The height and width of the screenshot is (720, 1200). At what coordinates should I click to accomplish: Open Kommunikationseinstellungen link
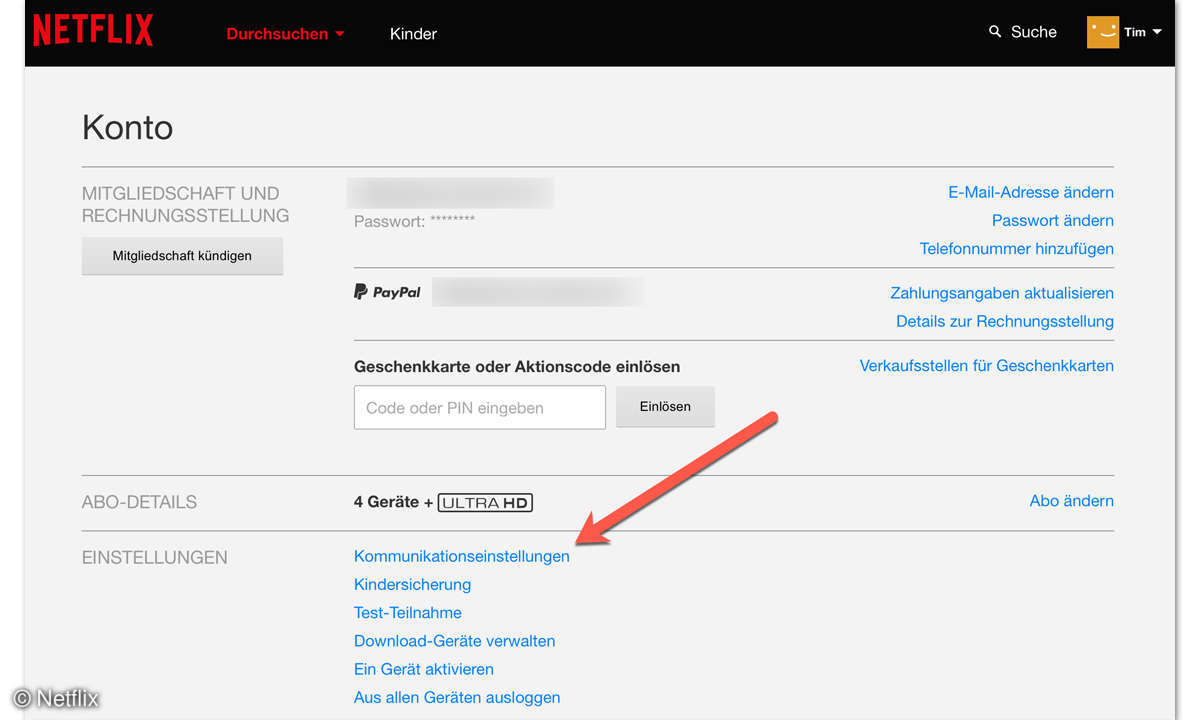(462, 556)
